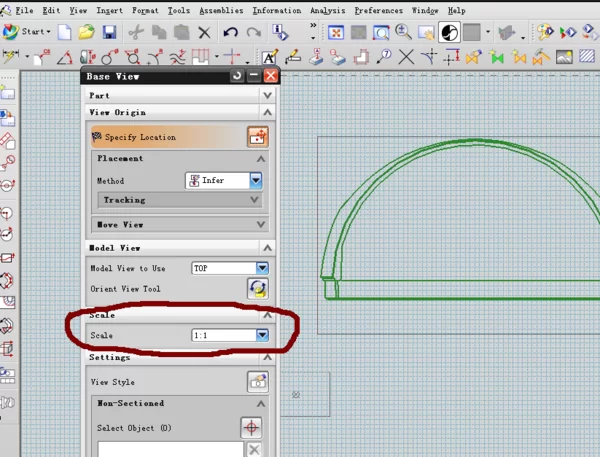Click the text annotation A icon

click(x=269, y=57)
